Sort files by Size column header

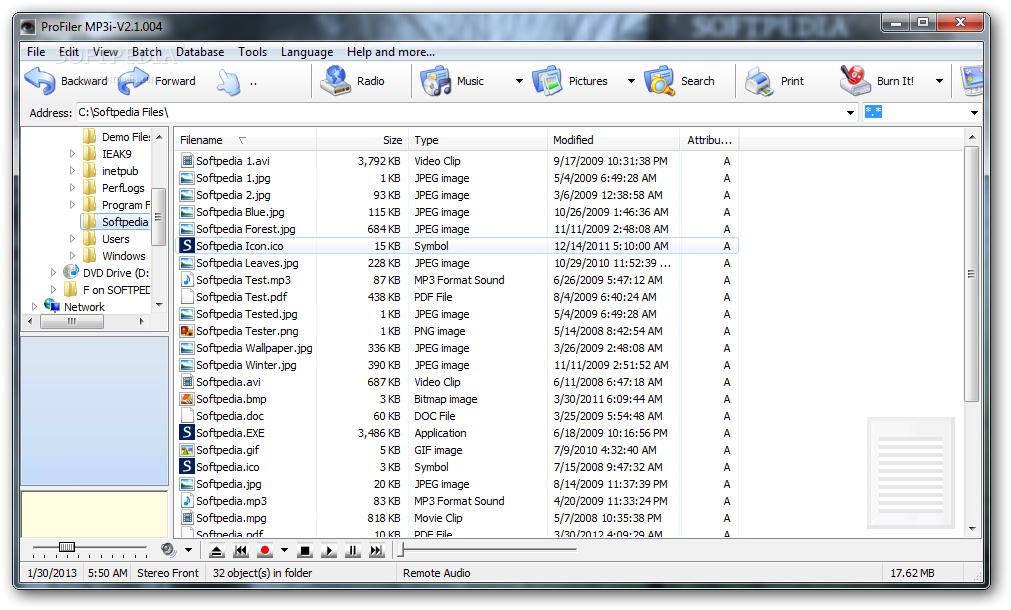362,140
